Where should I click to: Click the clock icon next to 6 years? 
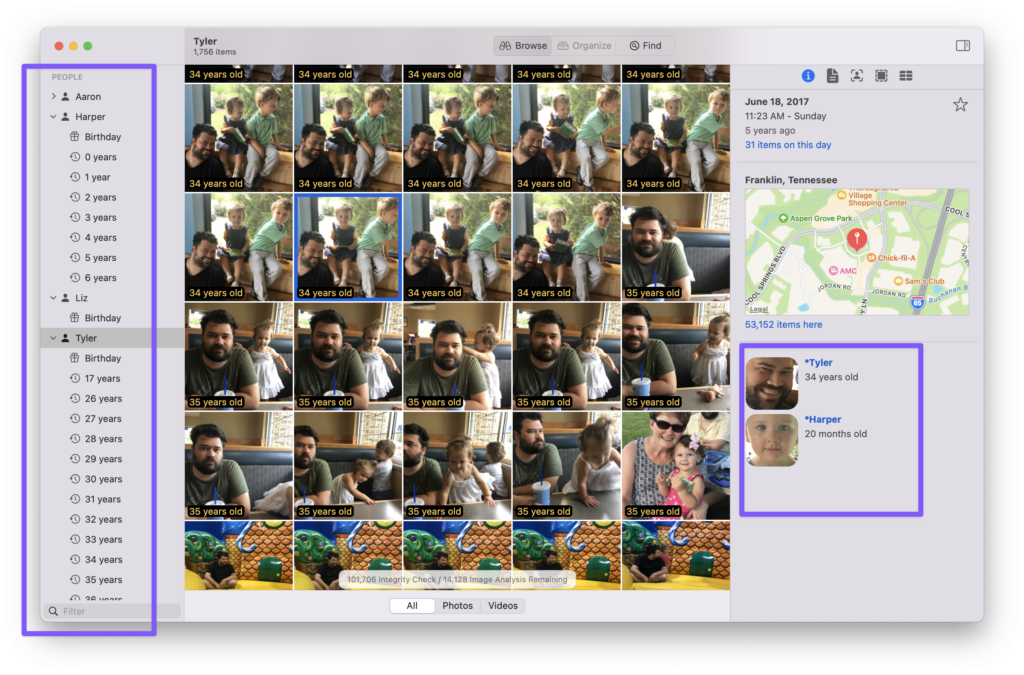[x=75, y=277]
